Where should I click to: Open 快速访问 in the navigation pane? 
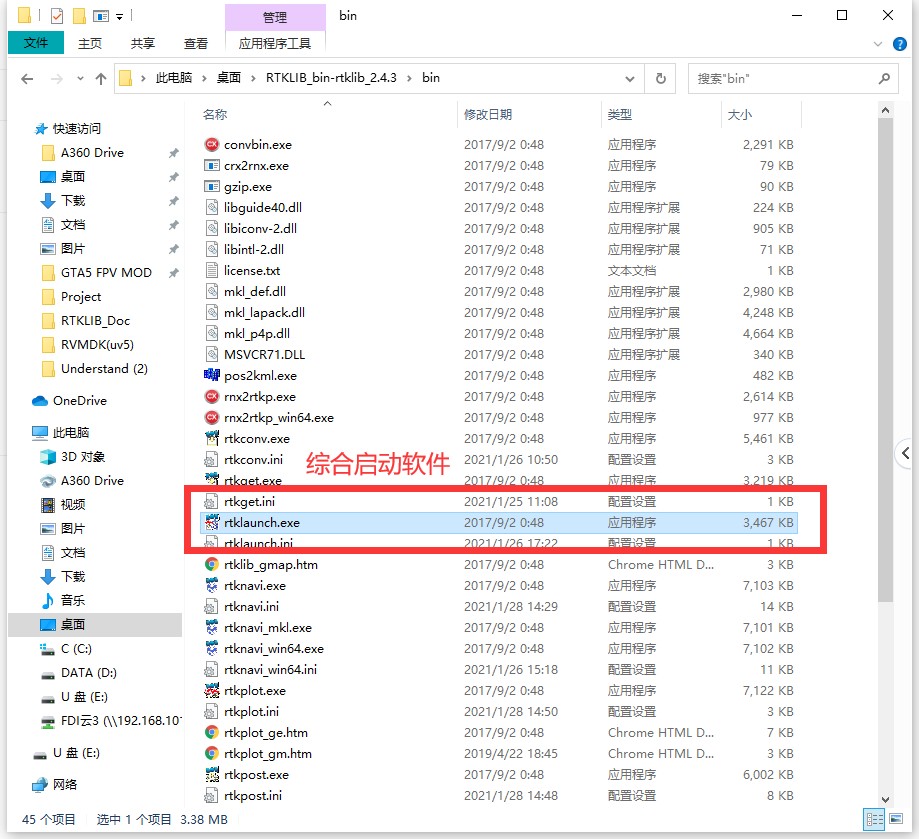point(77,128)
